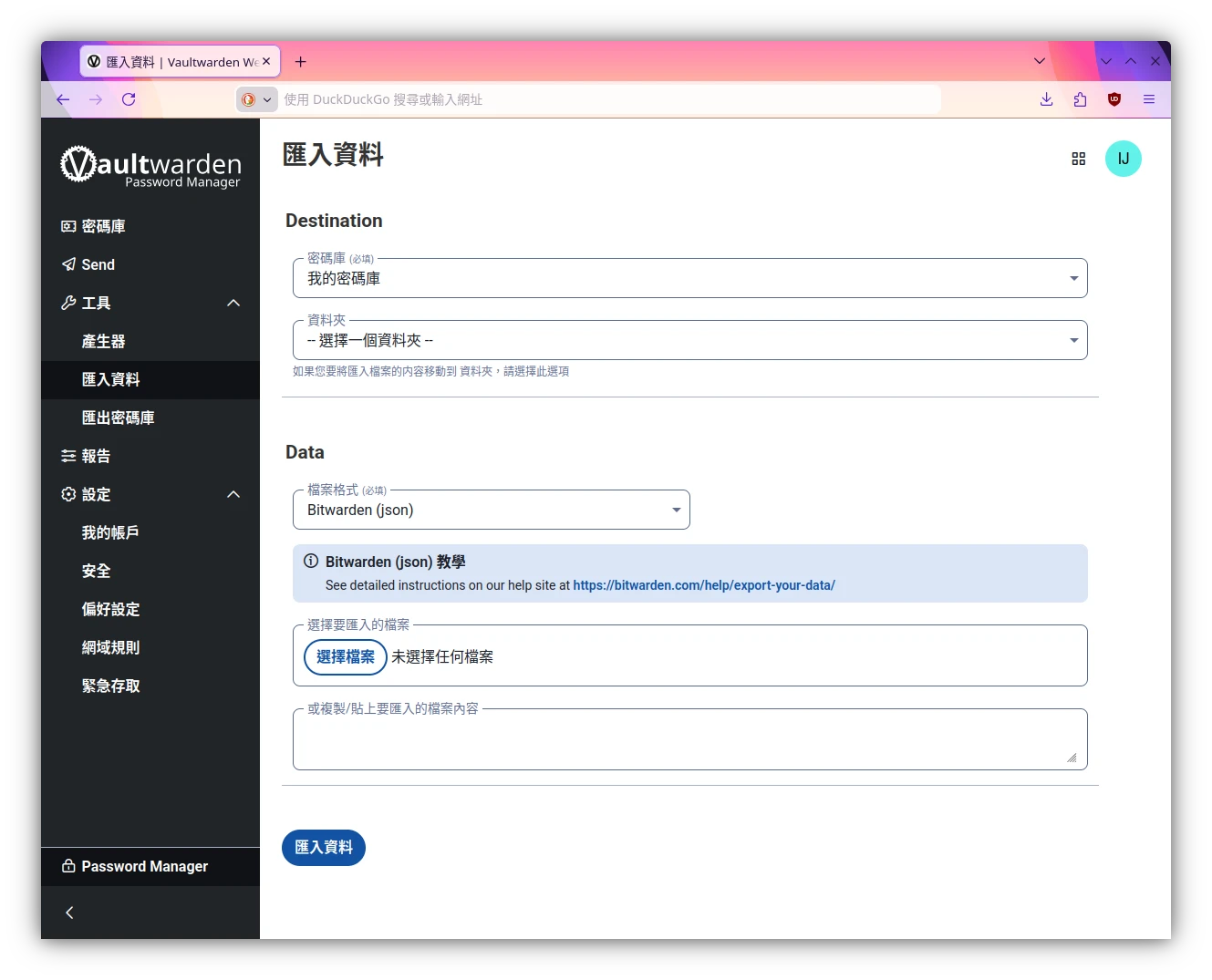The image size is (1212, 980).
Task: Select the 匯入資料 Vaultwarden browser tab
Action: pos(180,62)
